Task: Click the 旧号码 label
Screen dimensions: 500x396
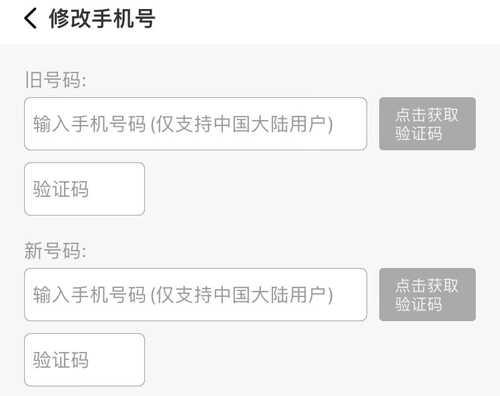Action: 56,80
